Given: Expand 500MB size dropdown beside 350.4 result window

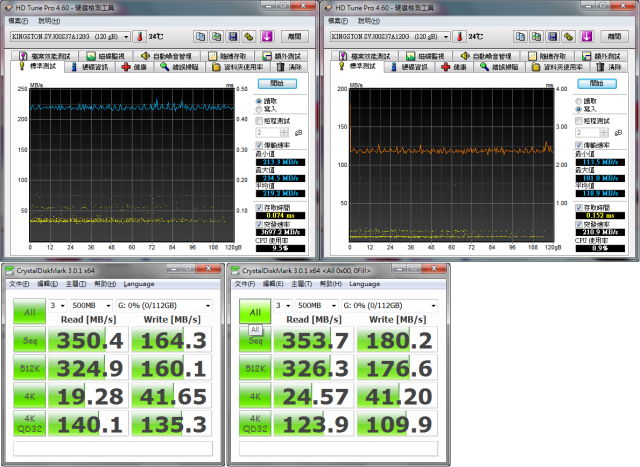Looking at the screenshot, I should pyautogui.click(x=108, y=305).
